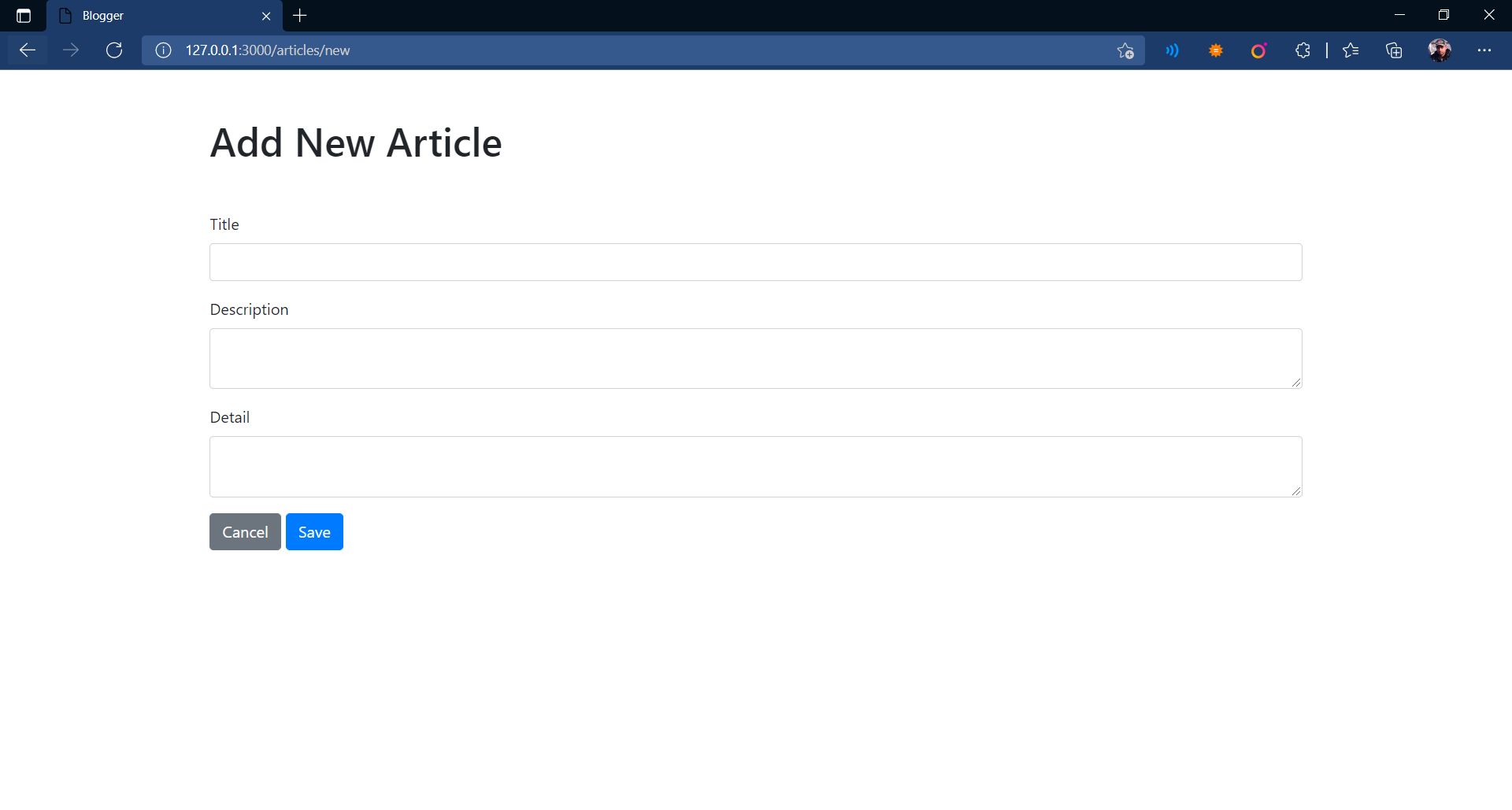This screenshot has height=810, width=1512.
Task: Open a new tab with plus button
Action: pyautogui.click(x=300, y=16)
